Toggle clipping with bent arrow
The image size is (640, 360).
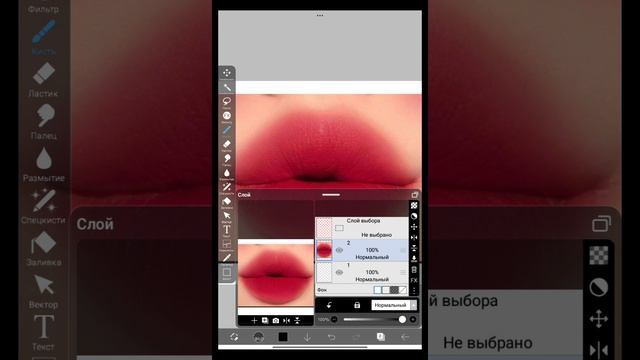[329, 305]
